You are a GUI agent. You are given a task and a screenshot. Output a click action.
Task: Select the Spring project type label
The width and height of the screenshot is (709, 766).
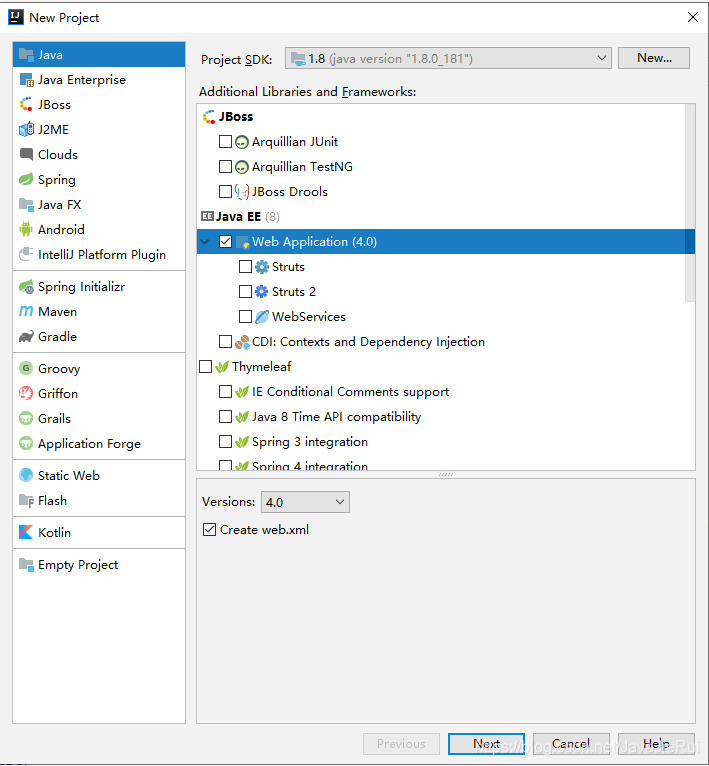point(57,179)
